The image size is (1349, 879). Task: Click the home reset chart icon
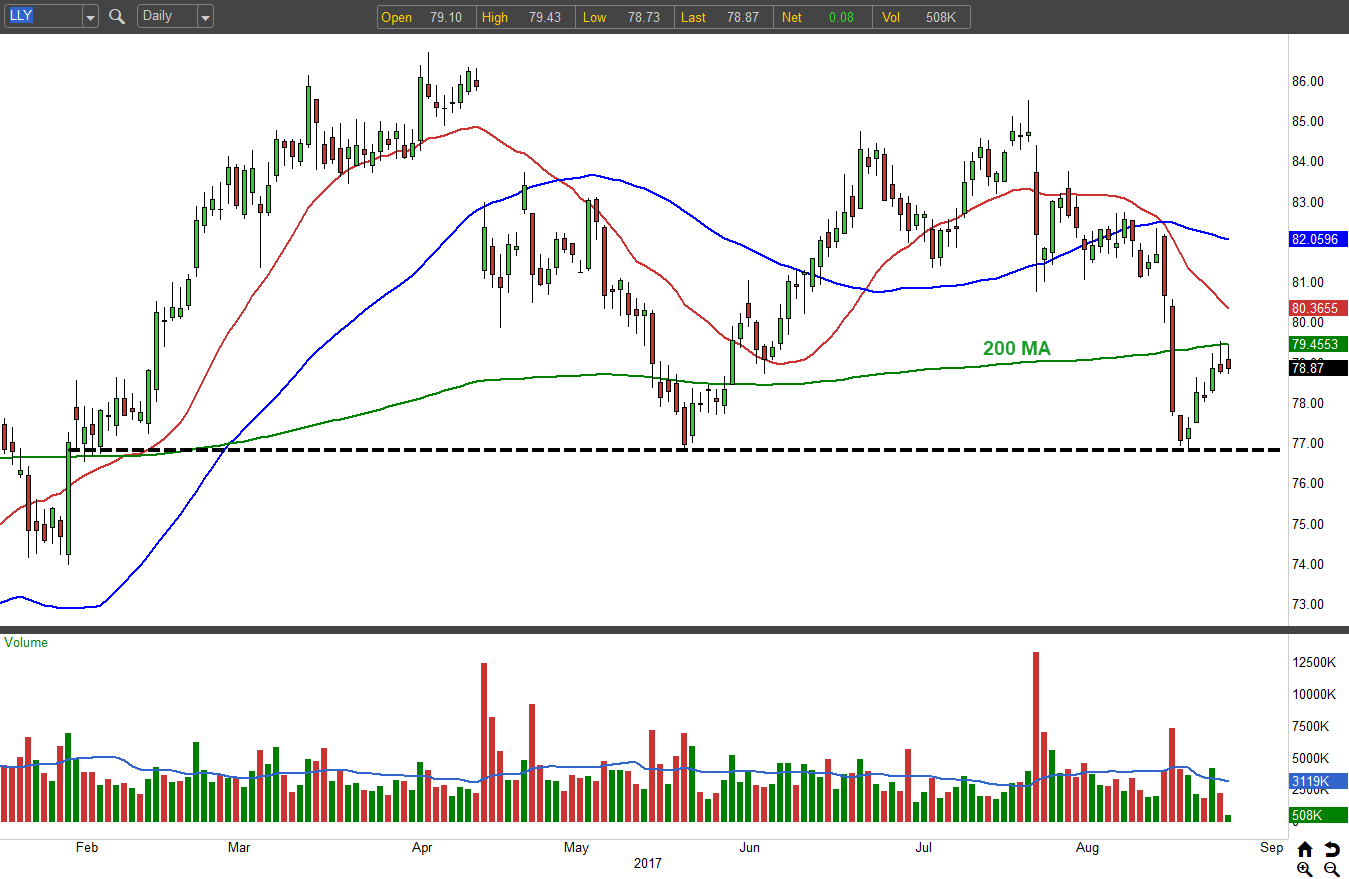(x=1304, y=849)
